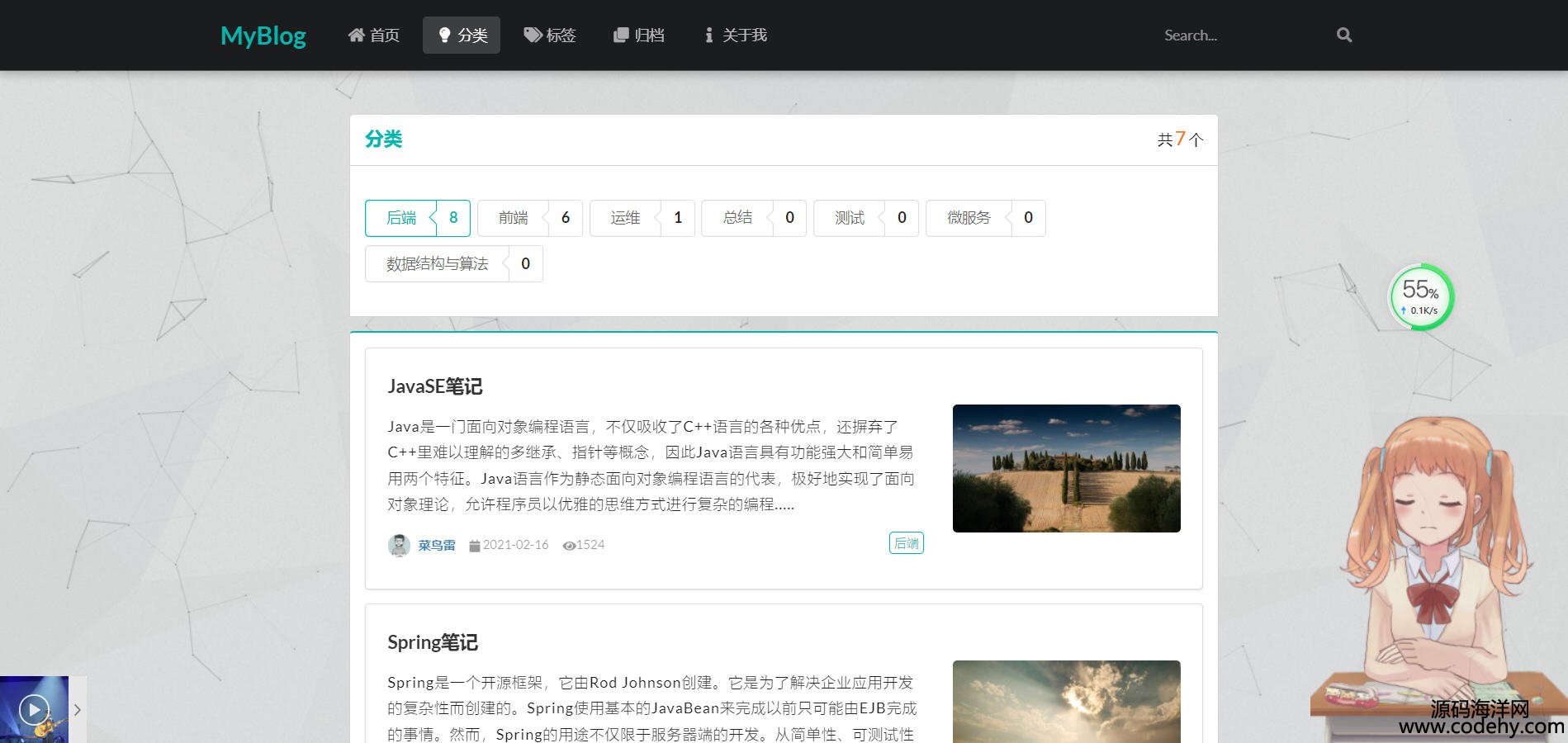Click the lightbulb icon in 分类
The image size is (1568, 743).
click(x=444, y=35)
